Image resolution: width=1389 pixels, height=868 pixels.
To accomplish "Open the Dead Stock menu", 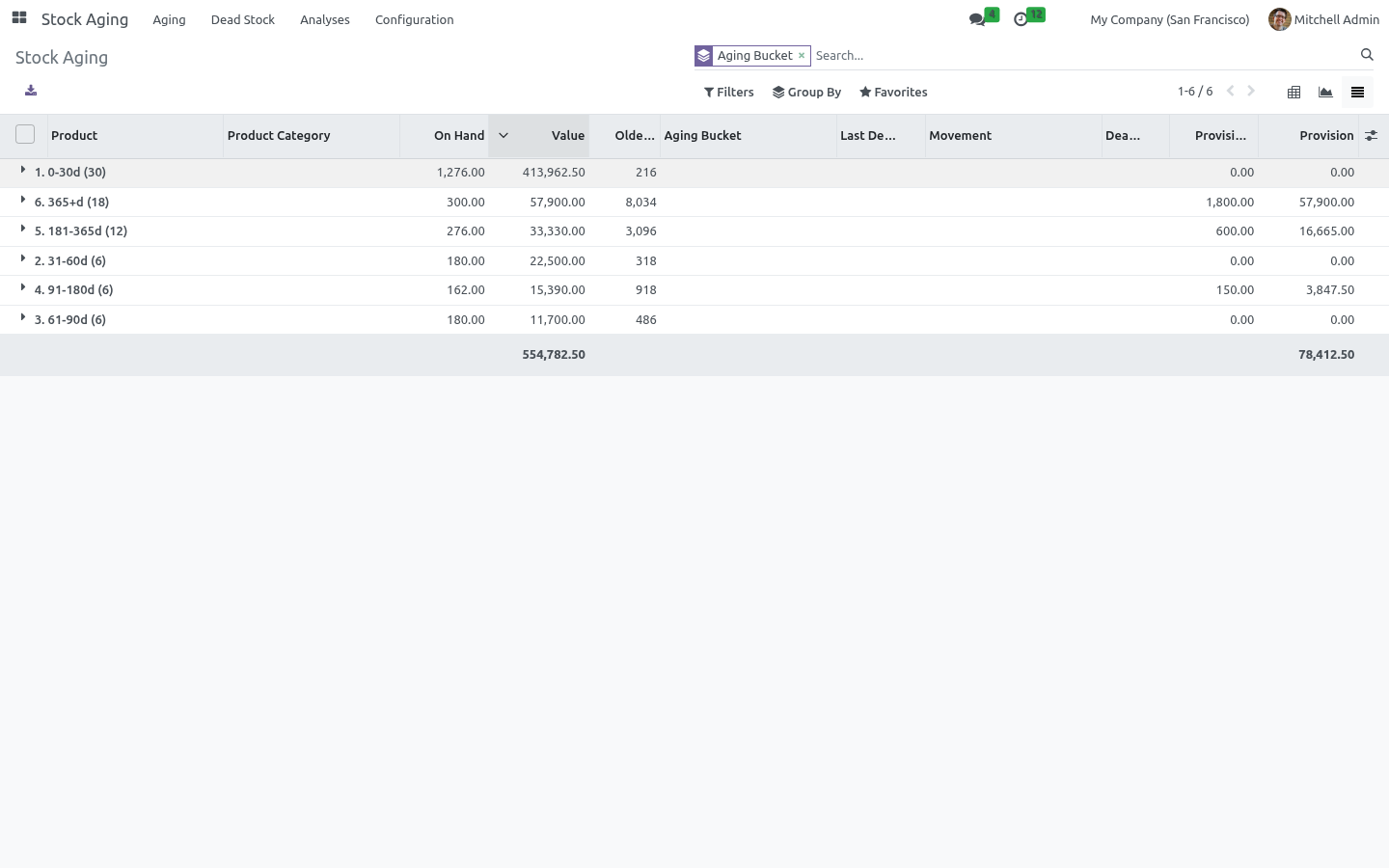I will click(x=243, y=19).
